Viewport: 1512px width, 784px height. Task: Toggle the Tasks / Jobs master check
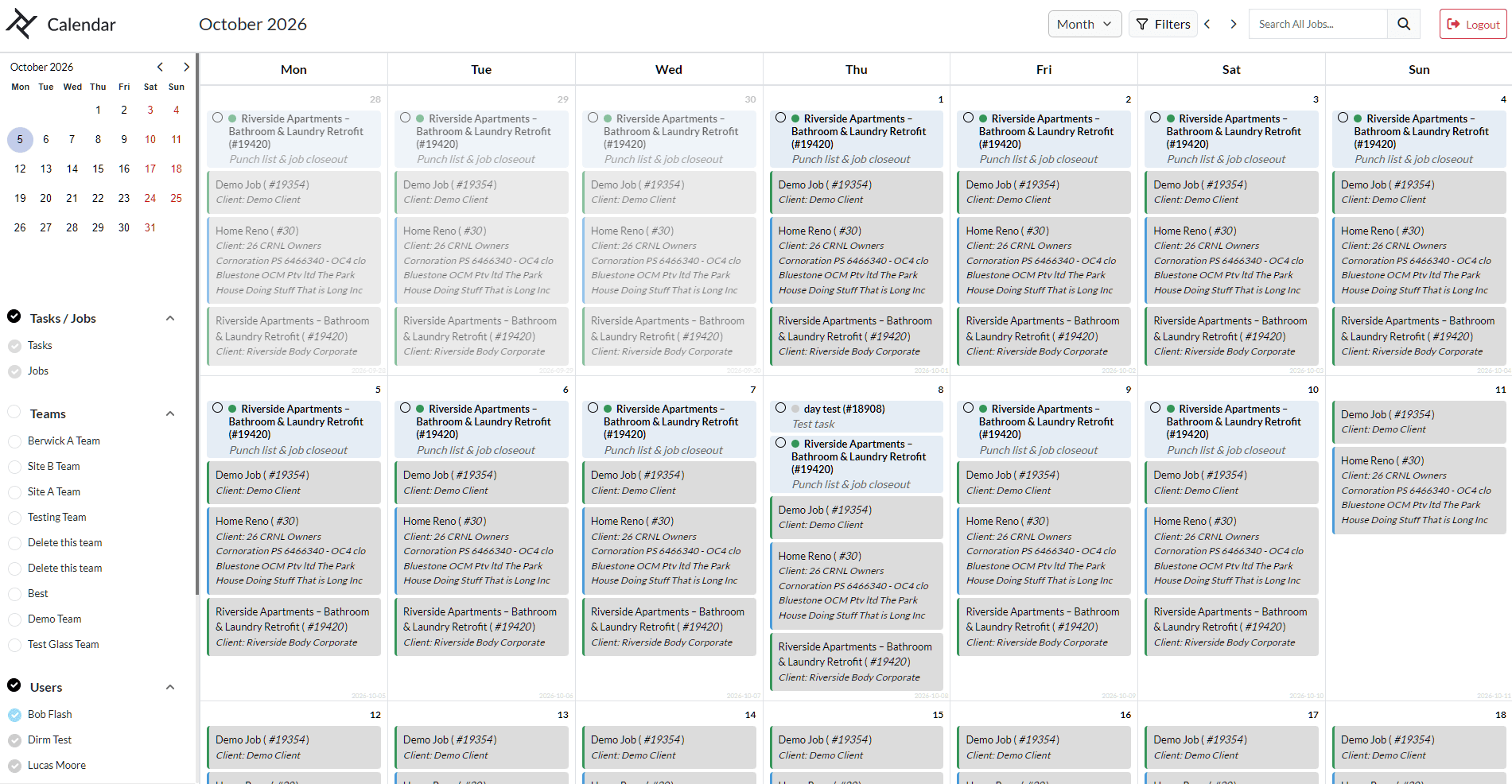tap(14, 316)
